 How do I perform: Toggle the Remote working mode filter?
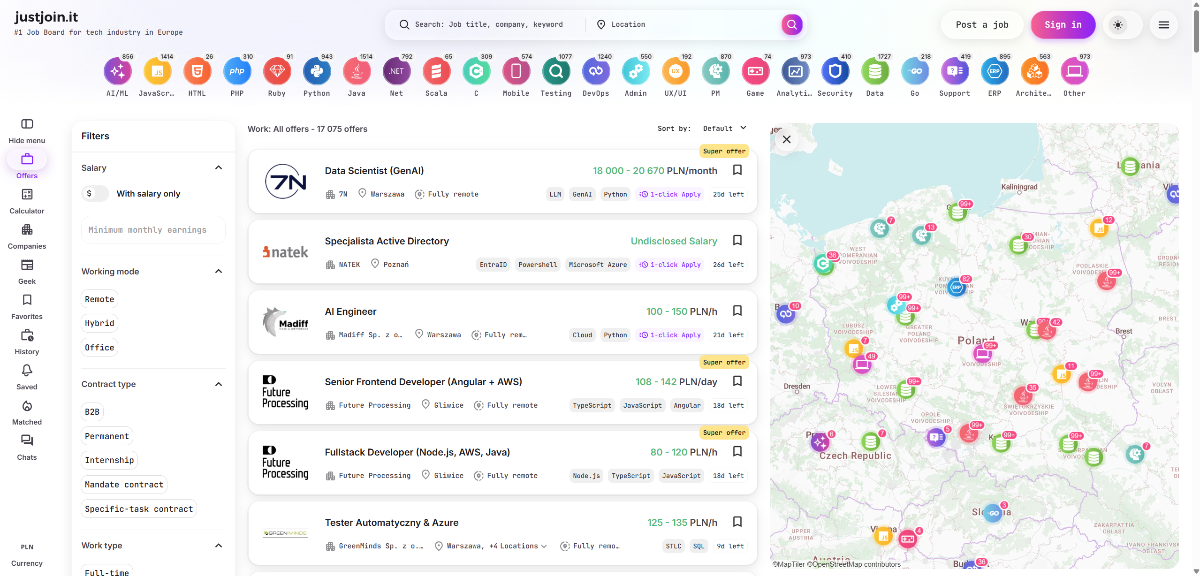pos(99,299)
